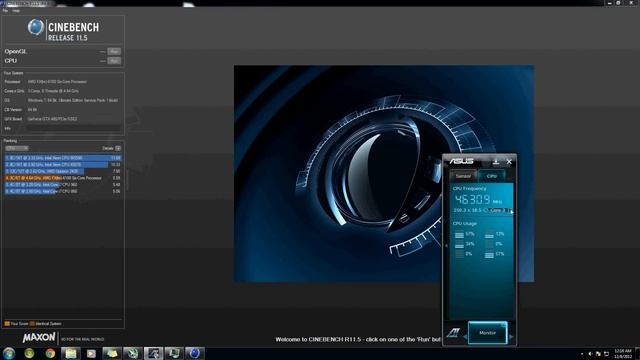
Task: Select the orange AMD FX-6100 Six-Core row
Action: (63, 178)
